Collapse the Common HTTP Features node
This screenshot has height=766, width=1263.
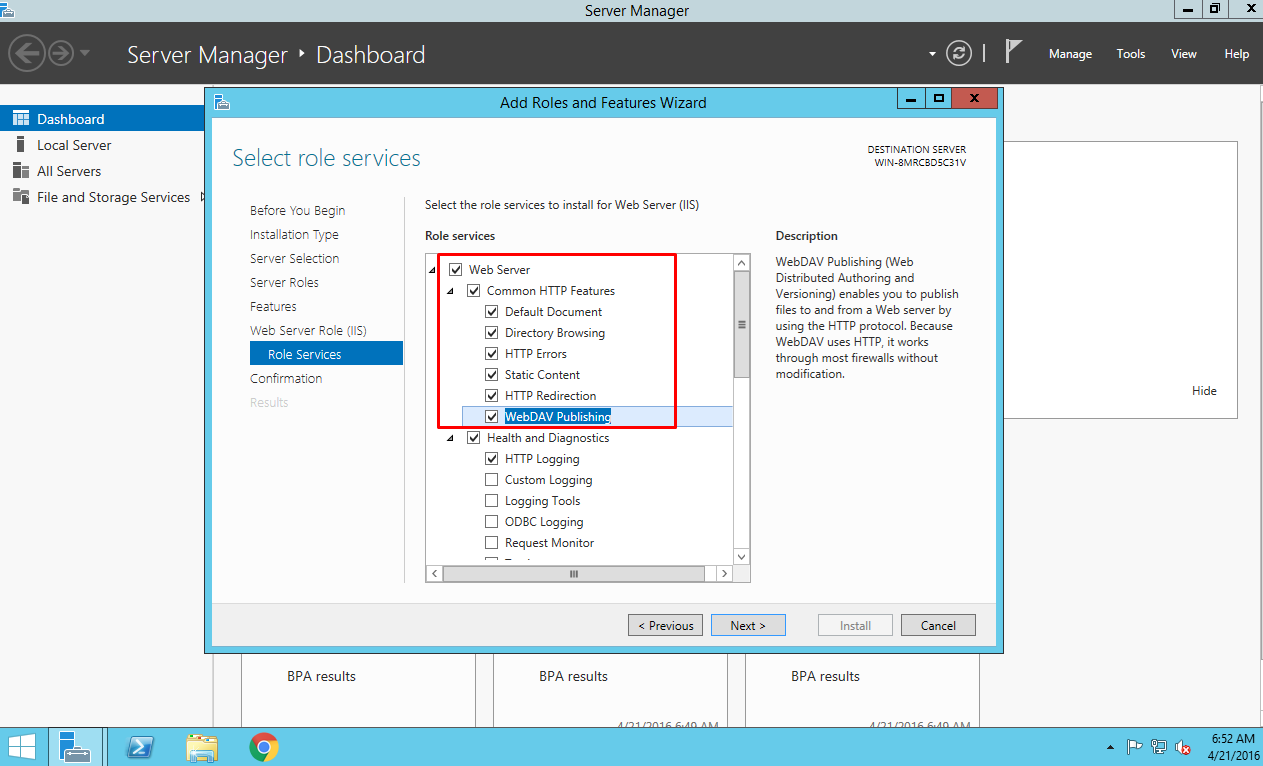pos(450,291)
